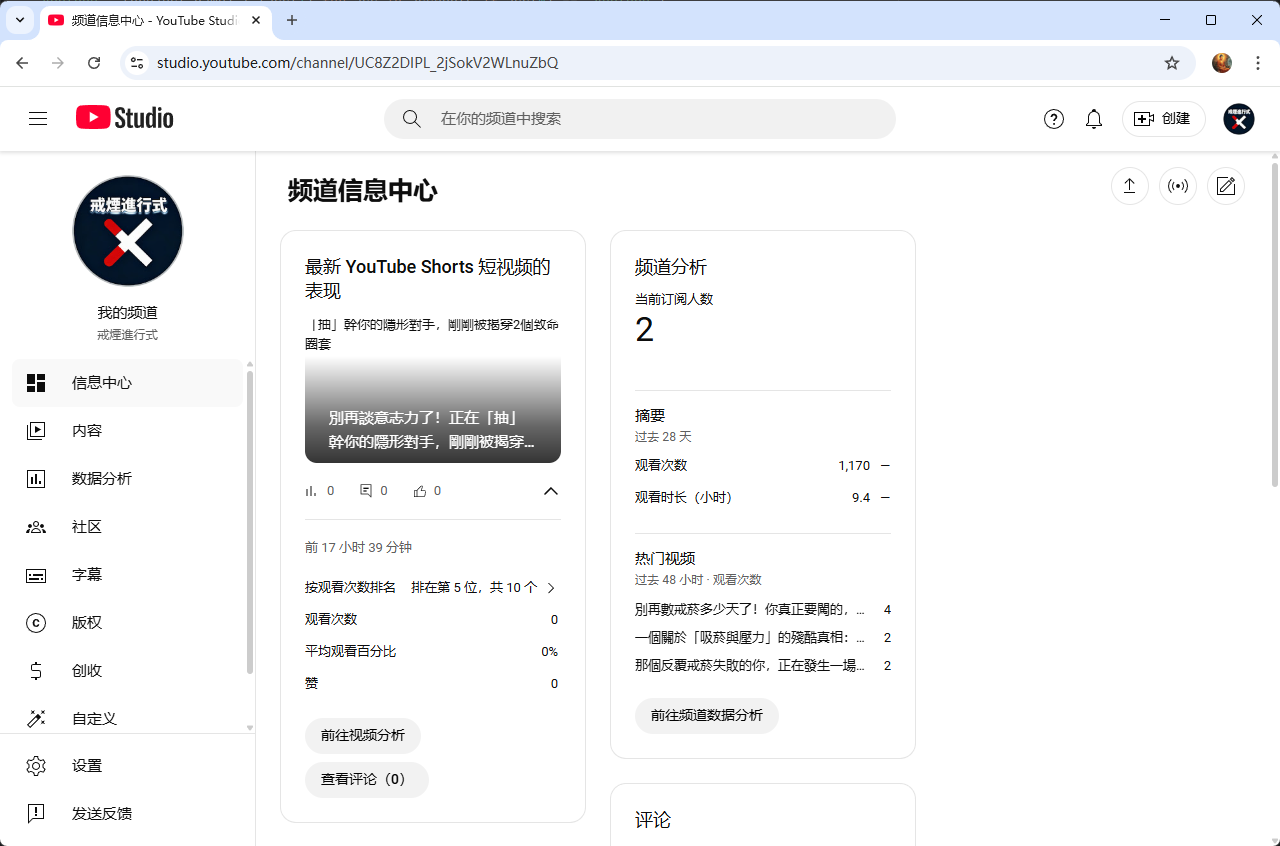Click the 前往视频分析 button

coord(362,736)
